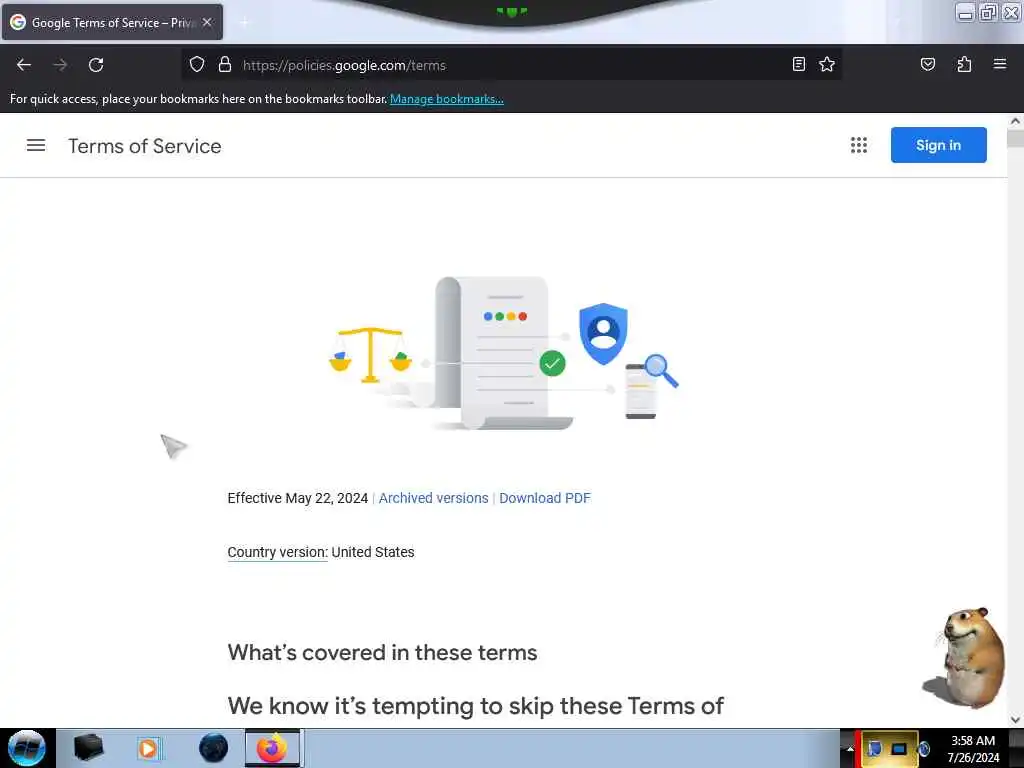Open tracking protection shield icon
Image resolution: width=1024 pixels, height=768 pixels.
197,64
